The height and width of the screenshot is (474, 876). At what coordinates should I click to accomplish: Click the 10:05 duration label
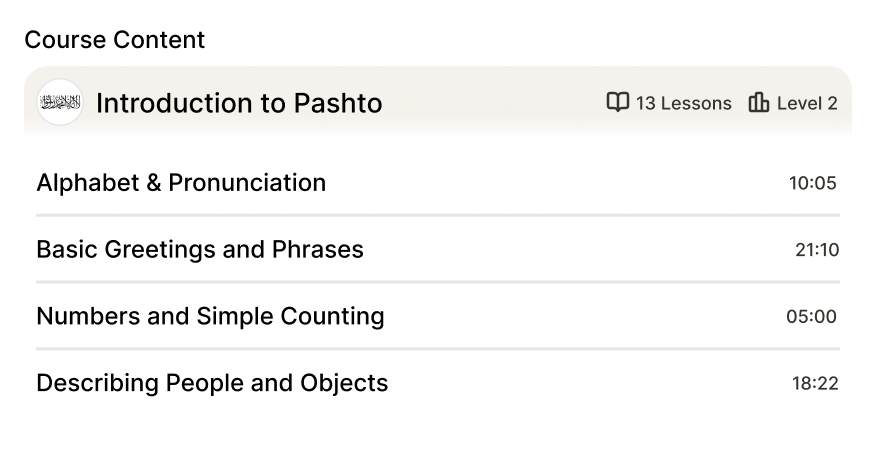(x=812, y=183)
